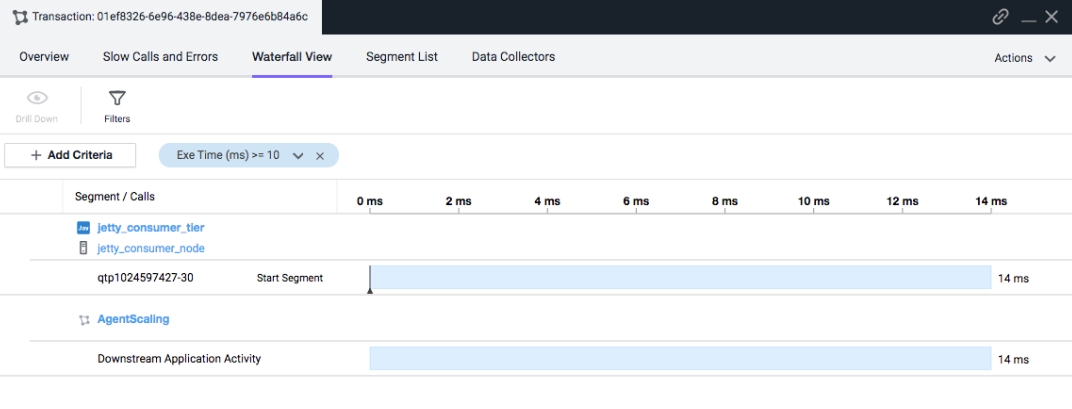
Task: Select the qtp1024597427-30 segment waterfall bar
Action: click(x=680, y=278)
